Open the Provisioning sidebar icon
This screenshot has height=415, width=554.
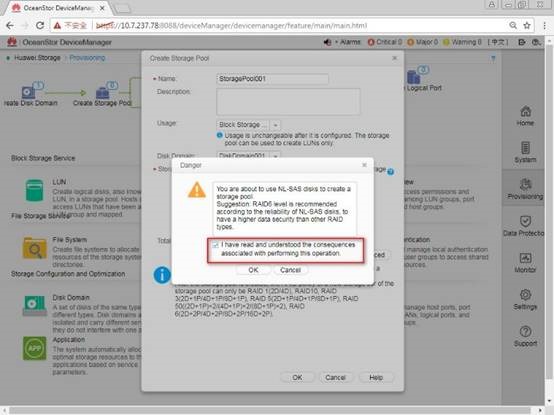point(525,185)
